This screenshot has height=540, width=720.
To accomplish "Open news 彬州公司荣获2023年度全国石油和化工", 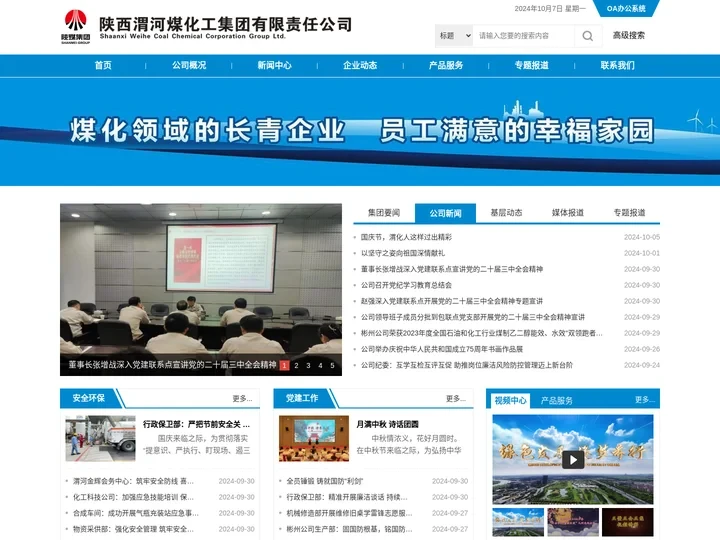I will click(x=482, y=333).
